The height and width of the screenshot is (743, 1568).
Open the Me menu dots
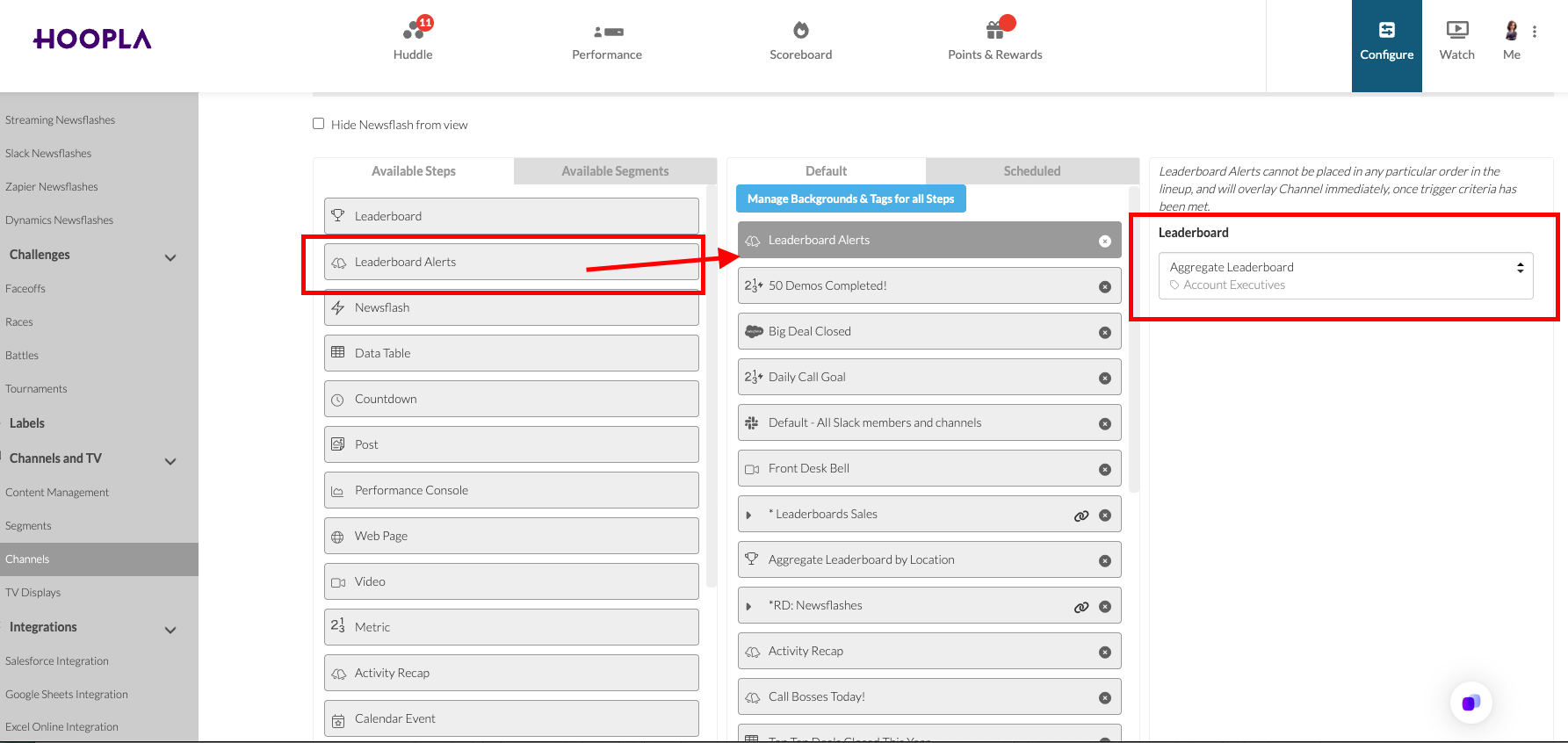click(x=1535, y=32)
